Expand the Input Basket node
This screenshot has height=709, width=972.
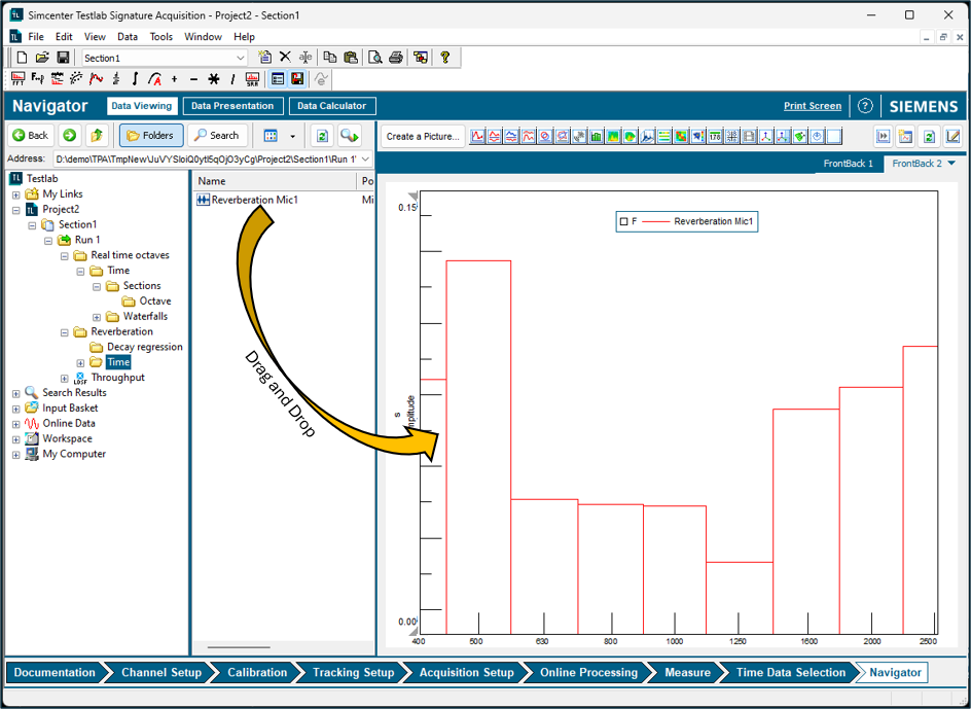[x=16, y=408]
